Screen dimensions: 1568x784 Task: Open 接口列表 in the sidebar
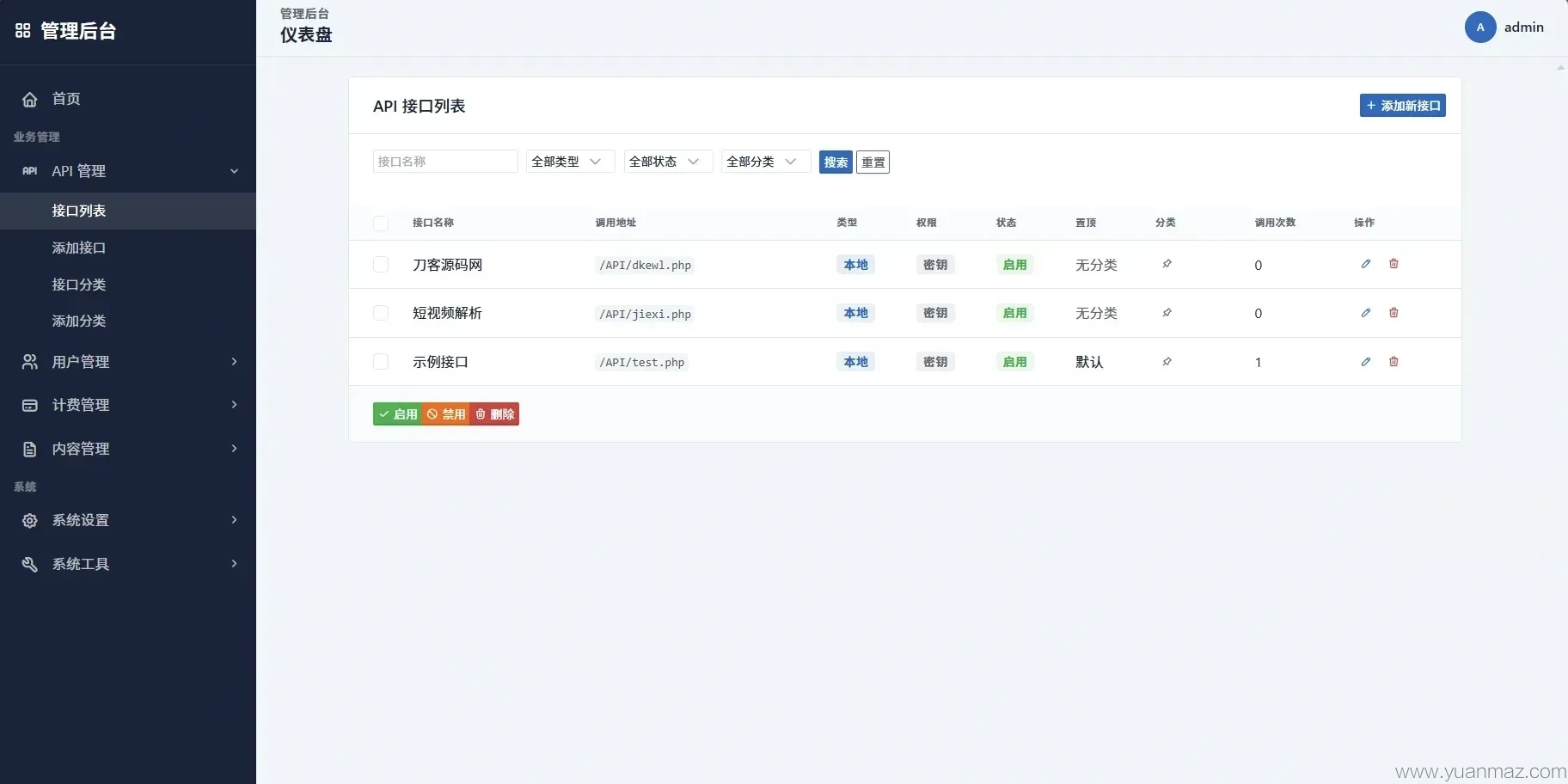click(128, 211)
